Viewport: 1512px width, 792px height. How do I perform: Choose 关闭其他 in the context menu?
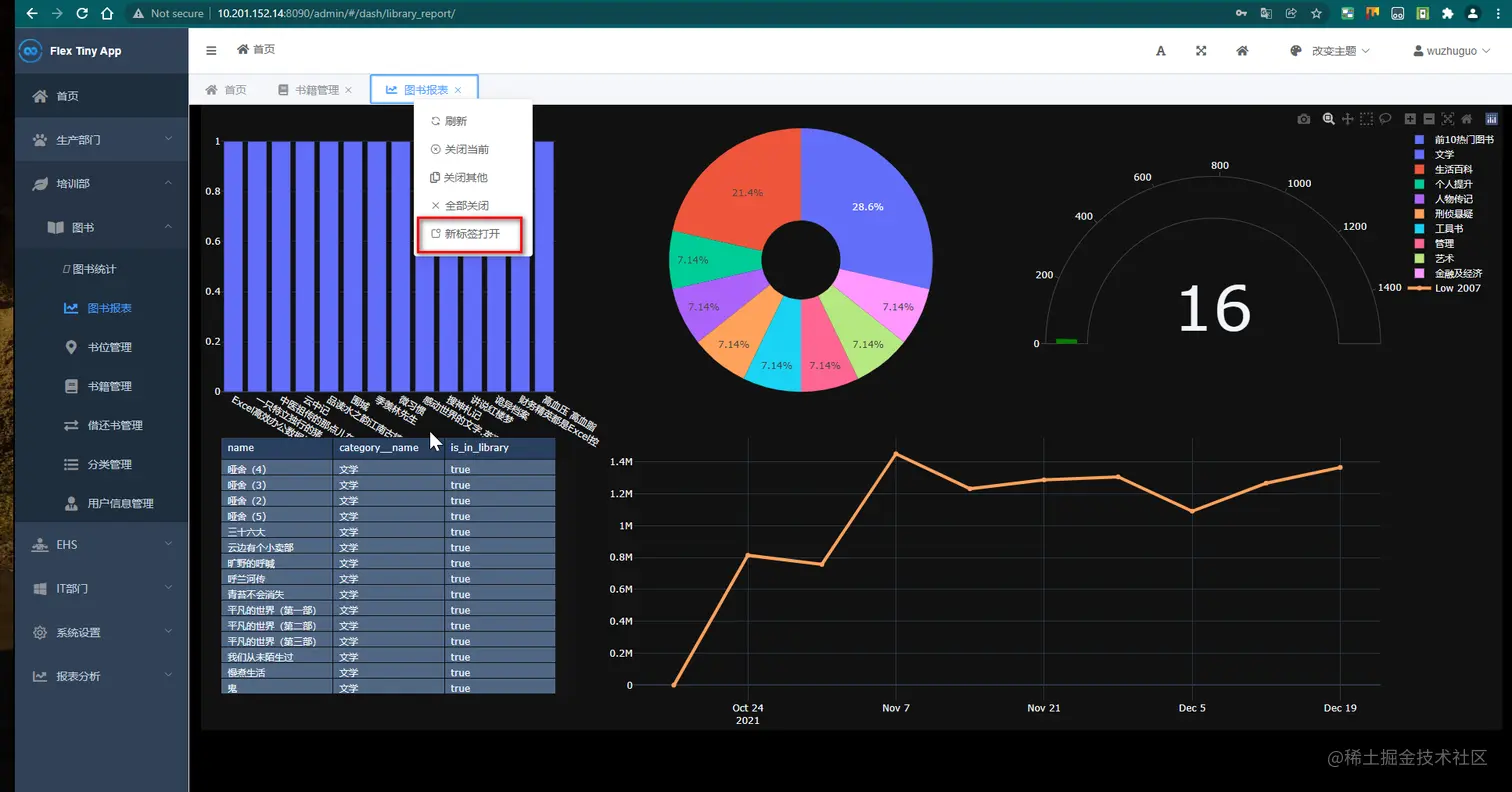(473, 178)
